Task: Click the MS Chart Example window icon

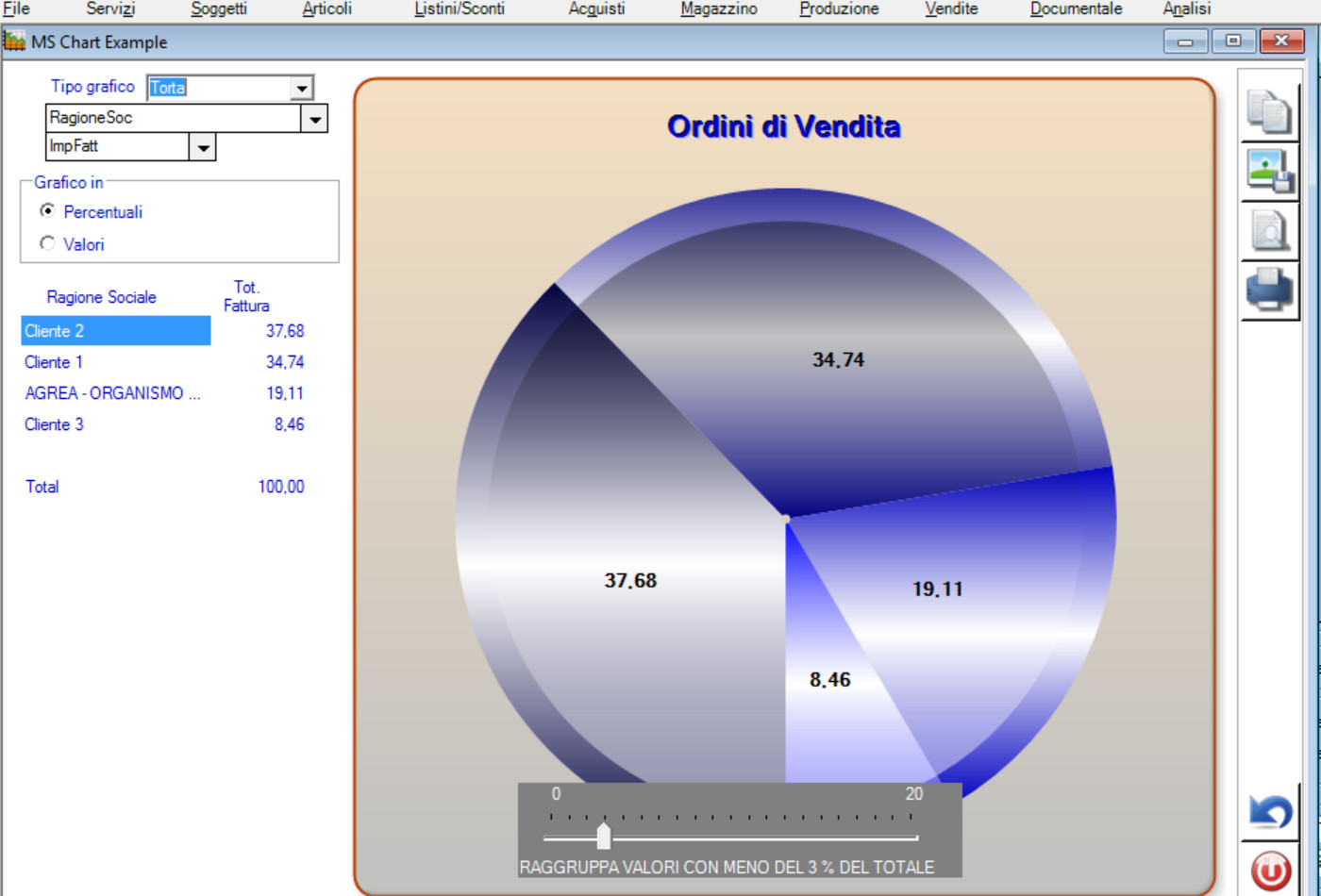Action: [x=14, y=41]
